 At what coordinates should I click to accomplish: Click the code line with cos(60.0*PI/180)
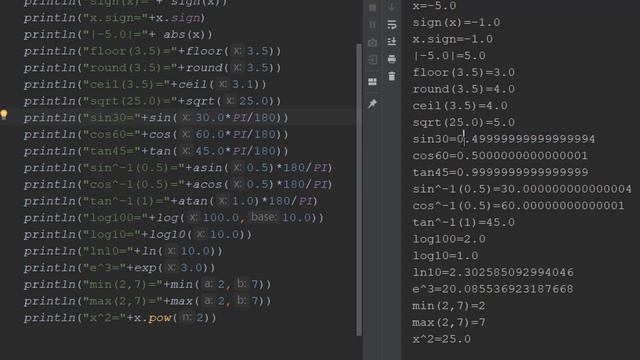(x=156, y=135)
